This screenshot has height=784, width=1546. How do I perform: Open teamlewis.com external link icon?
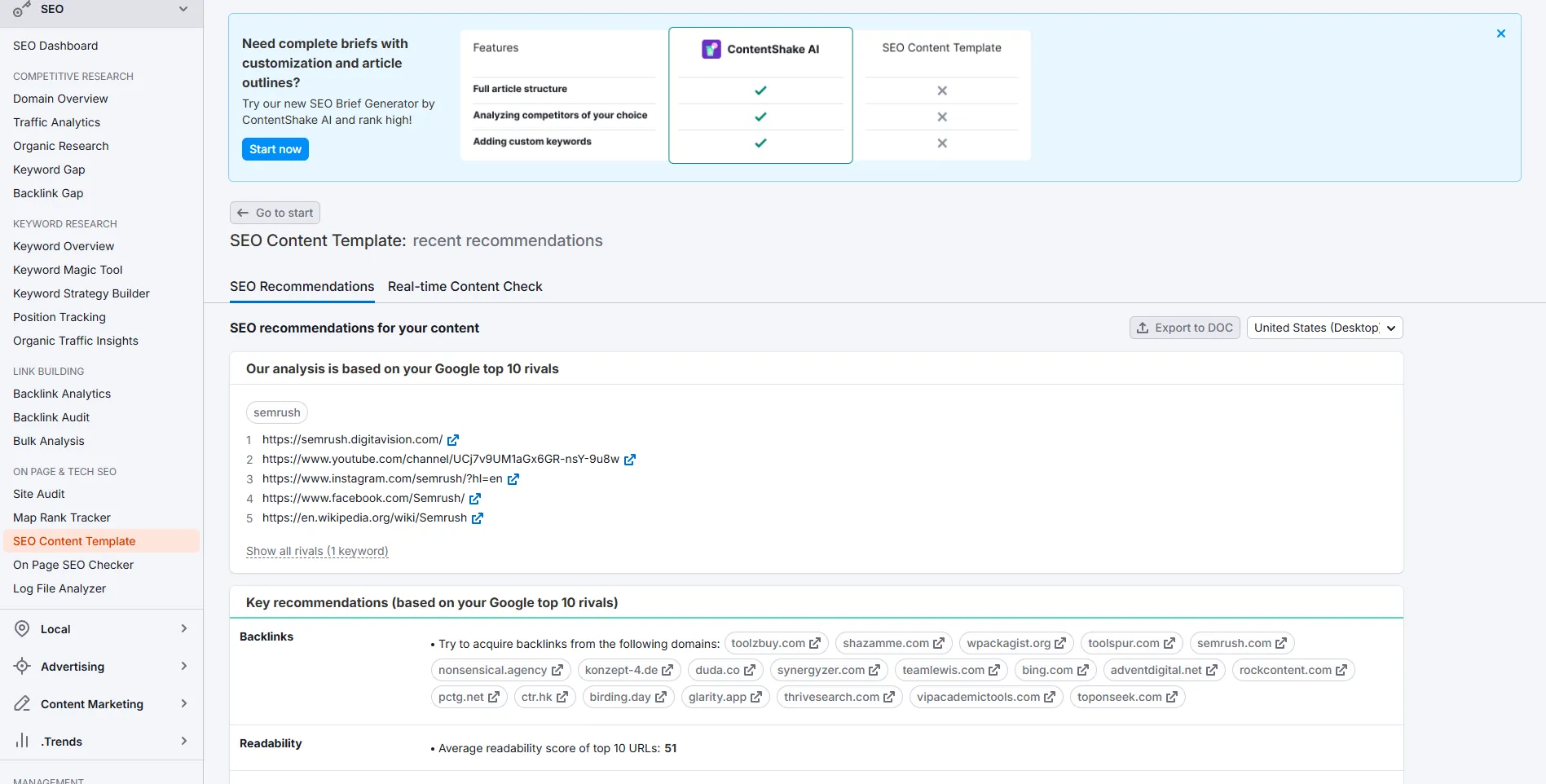(994, 670)
